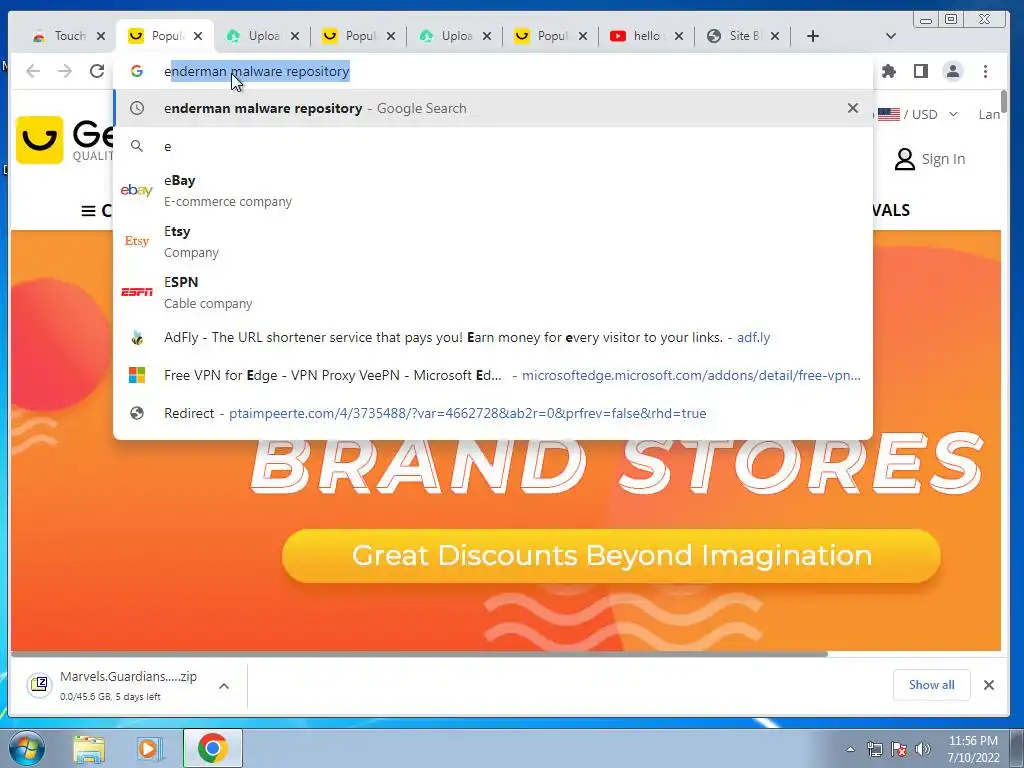Open the Chrome three-dot menu
1024x768 pixels.
tap(985, 71)
